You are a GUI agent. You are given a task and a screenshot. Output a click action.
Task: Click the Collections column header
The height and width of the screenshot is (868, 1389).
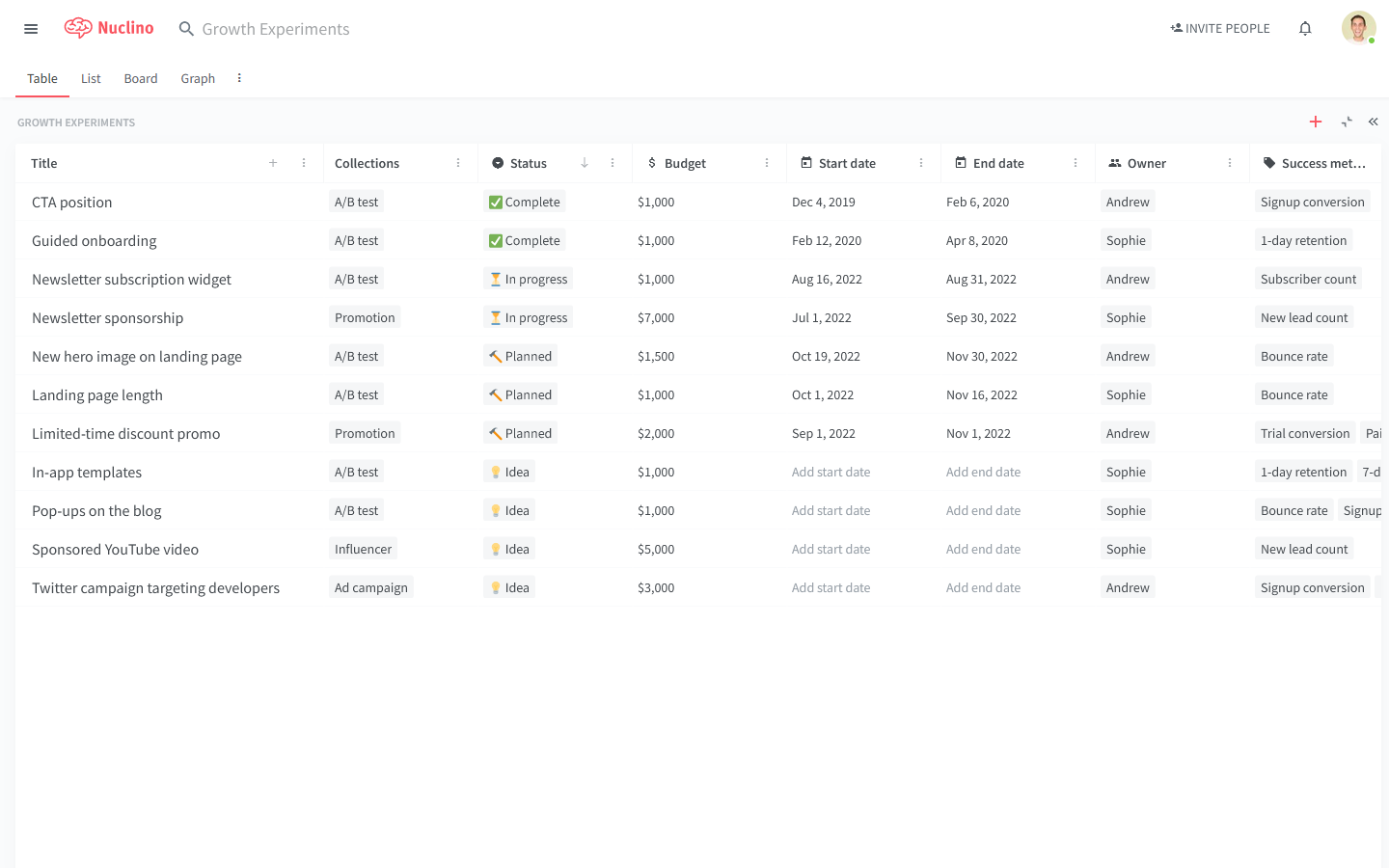(x=367, y=163)
